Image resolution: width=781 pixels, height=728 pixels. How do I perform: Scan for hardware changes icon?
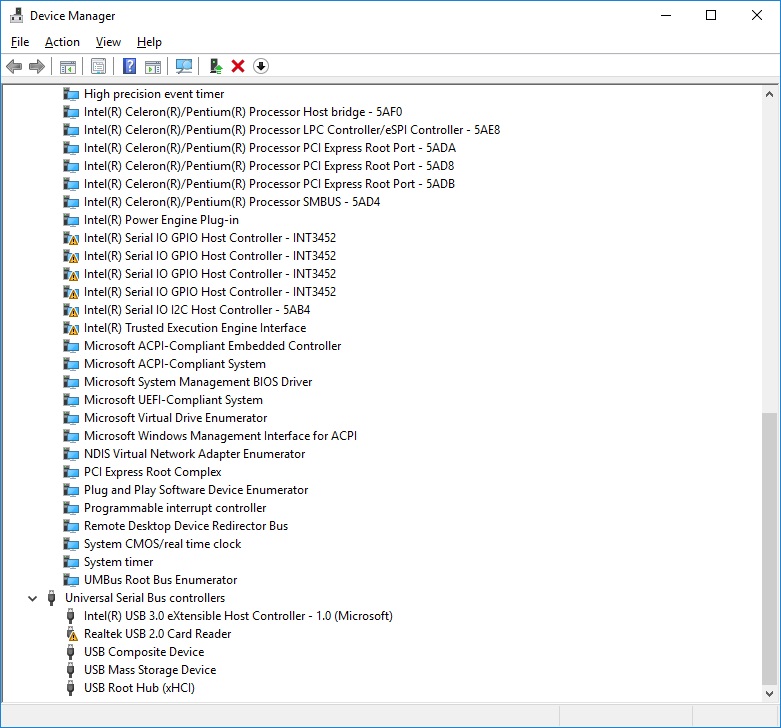[x=184, y=66]
